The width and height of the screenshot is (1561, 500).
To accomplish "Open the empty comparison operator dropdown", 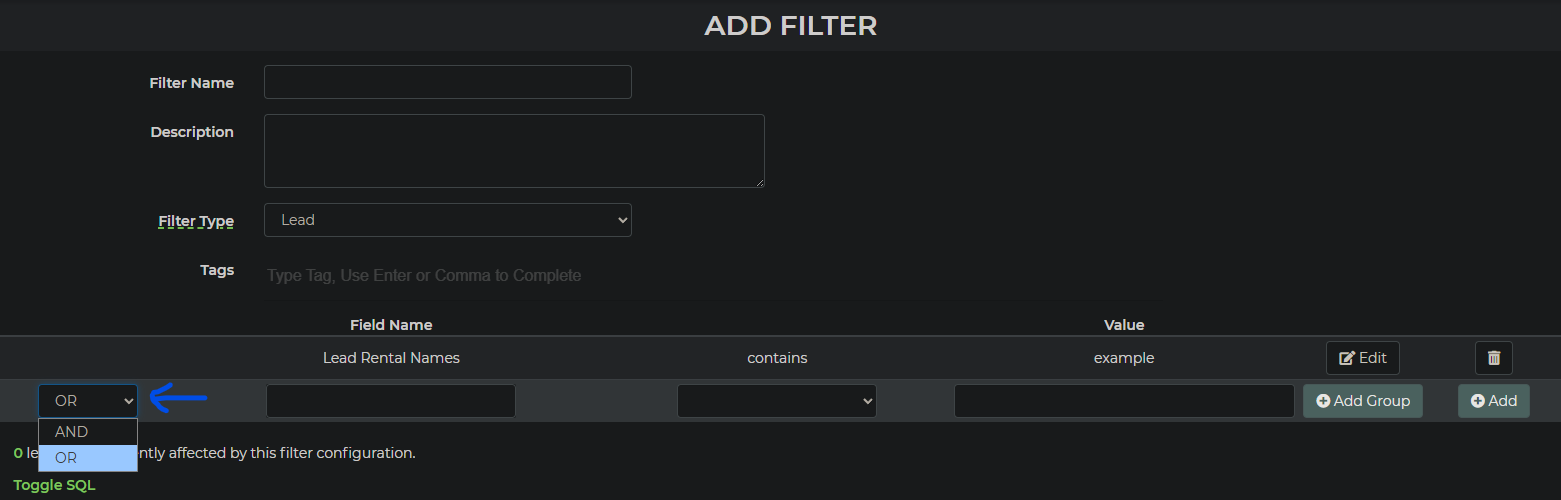I will (776, 401).
